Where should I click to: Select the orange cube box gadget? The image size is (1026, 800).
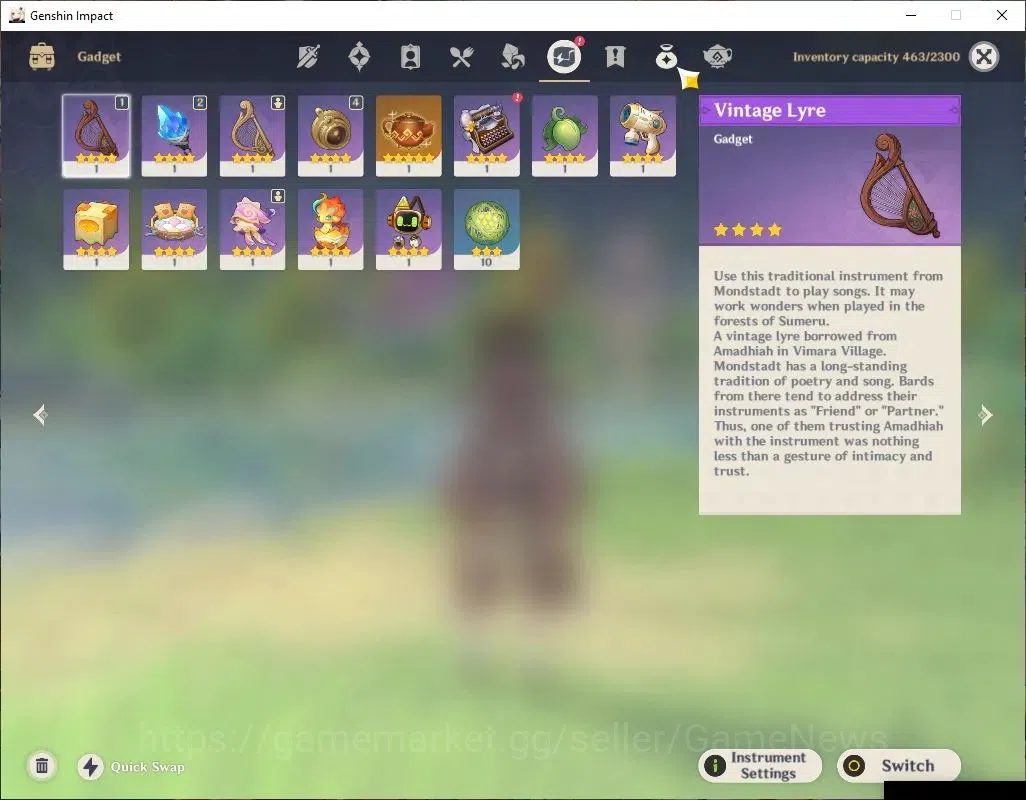(x=96, y=229)
